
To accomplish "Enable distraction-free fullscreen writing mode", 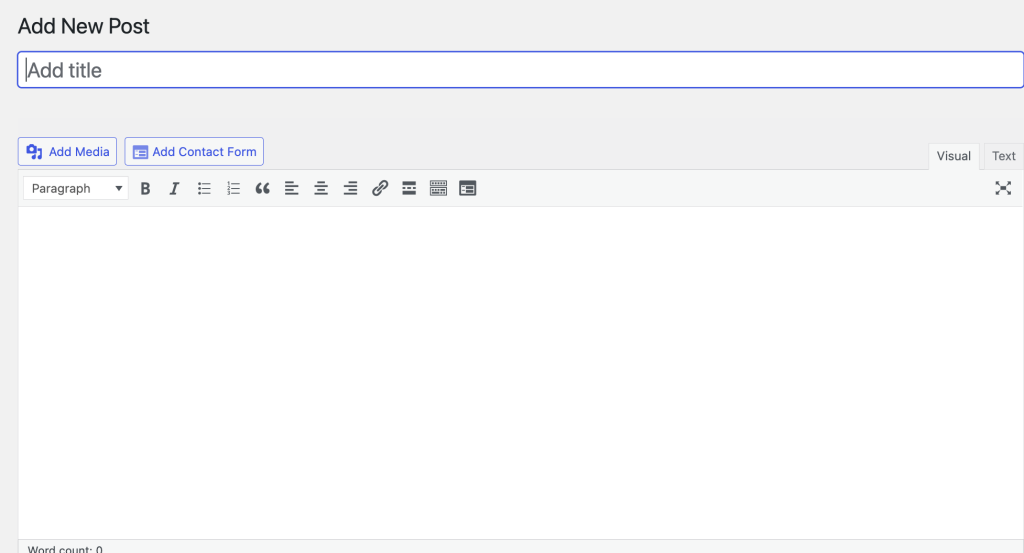I will (1003, 188).
